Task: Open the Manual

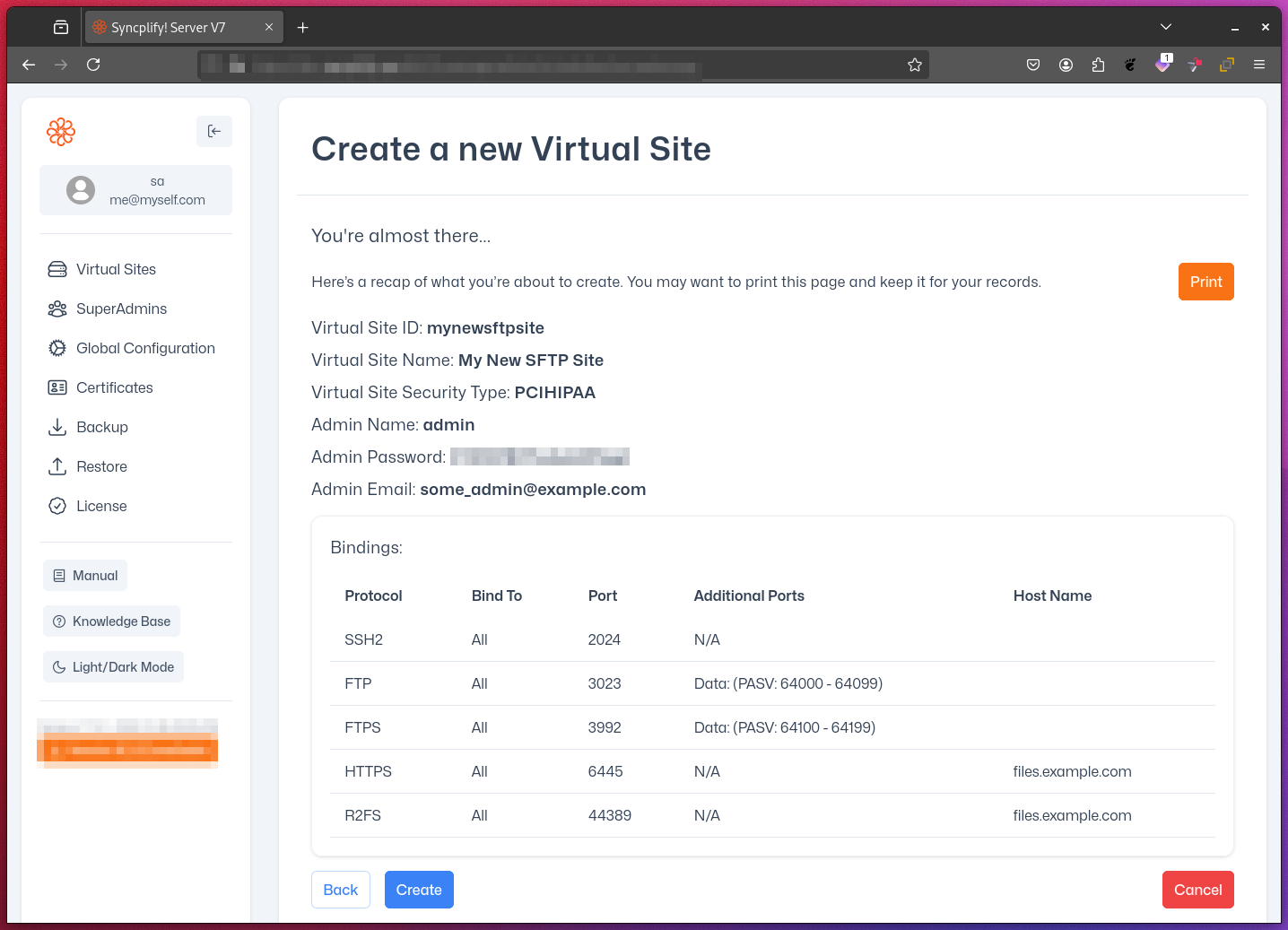Action: coord(84,575)
